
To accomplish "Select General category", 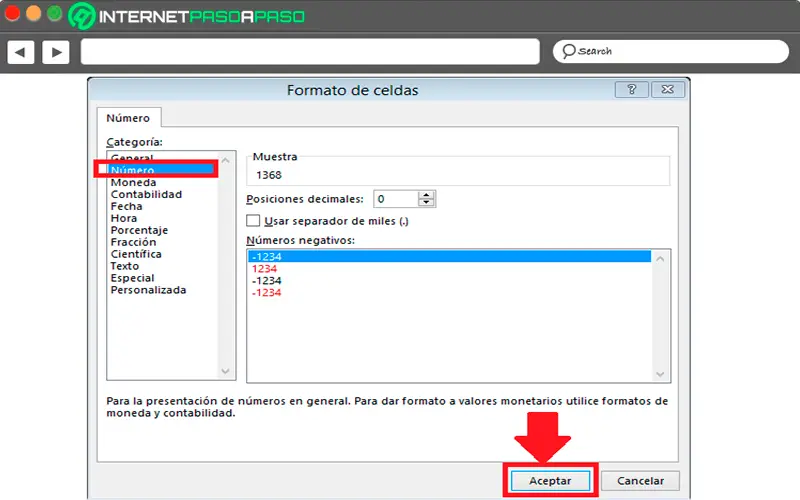I will click(x=132, y=157).
